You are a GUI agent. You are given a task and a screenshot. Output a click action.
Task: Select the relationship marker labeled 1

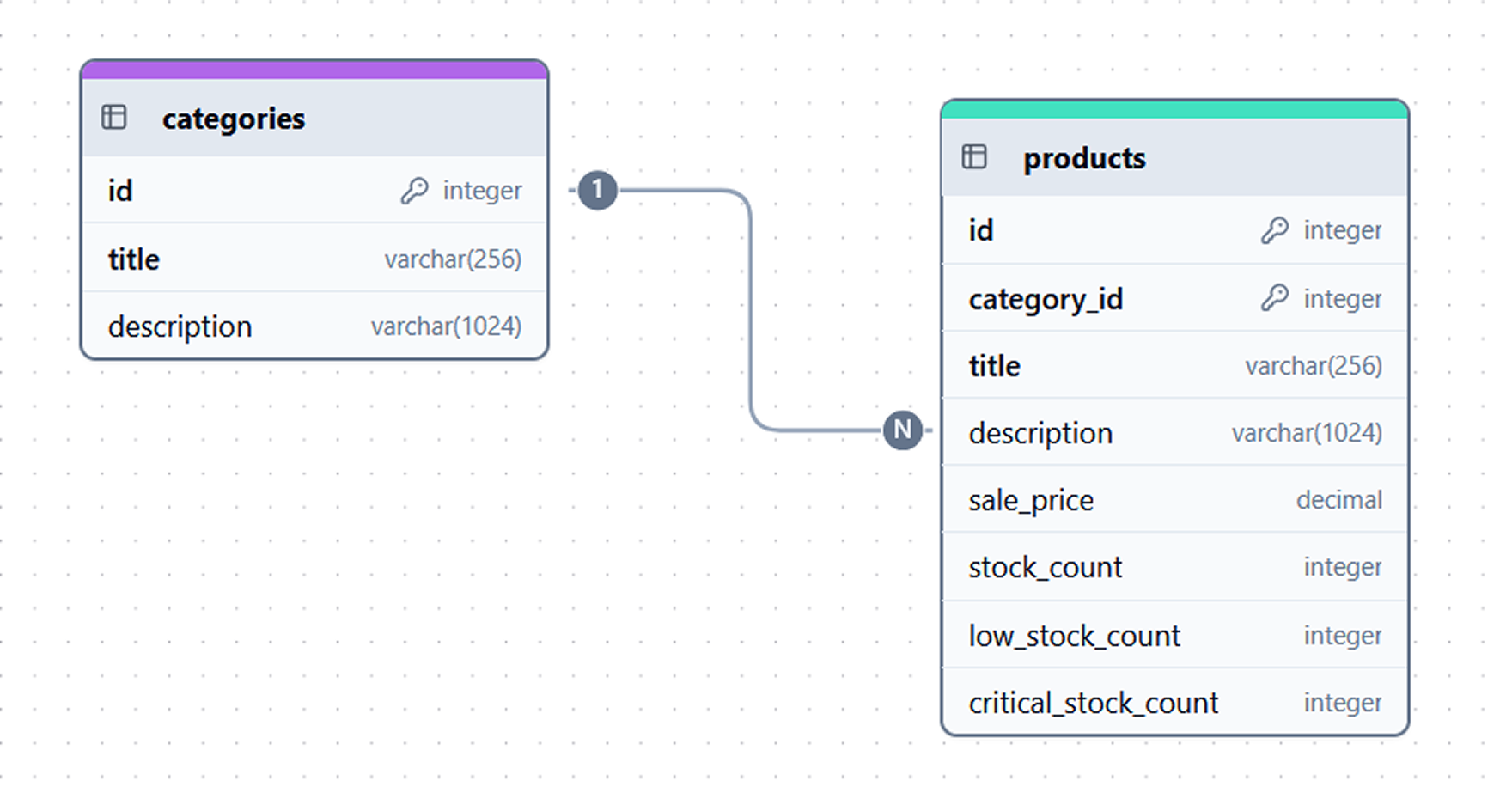pos(597,190)
